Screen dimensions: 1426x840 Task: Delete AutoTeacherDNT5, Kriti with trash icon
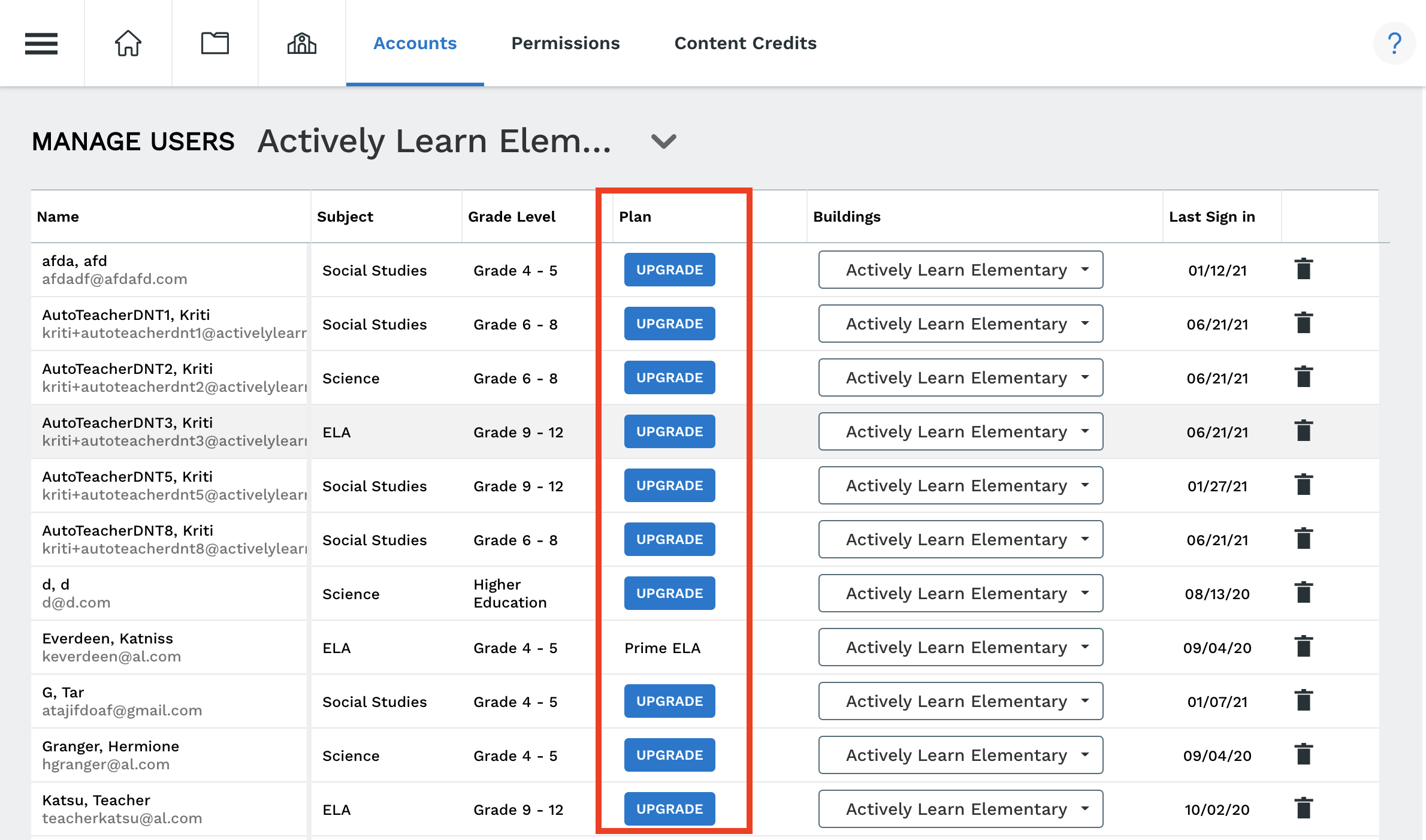point(1304,485)
